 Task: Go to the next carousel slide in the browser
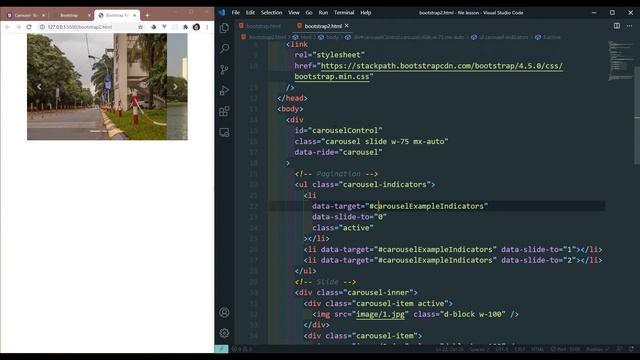(x=175, y=87)
